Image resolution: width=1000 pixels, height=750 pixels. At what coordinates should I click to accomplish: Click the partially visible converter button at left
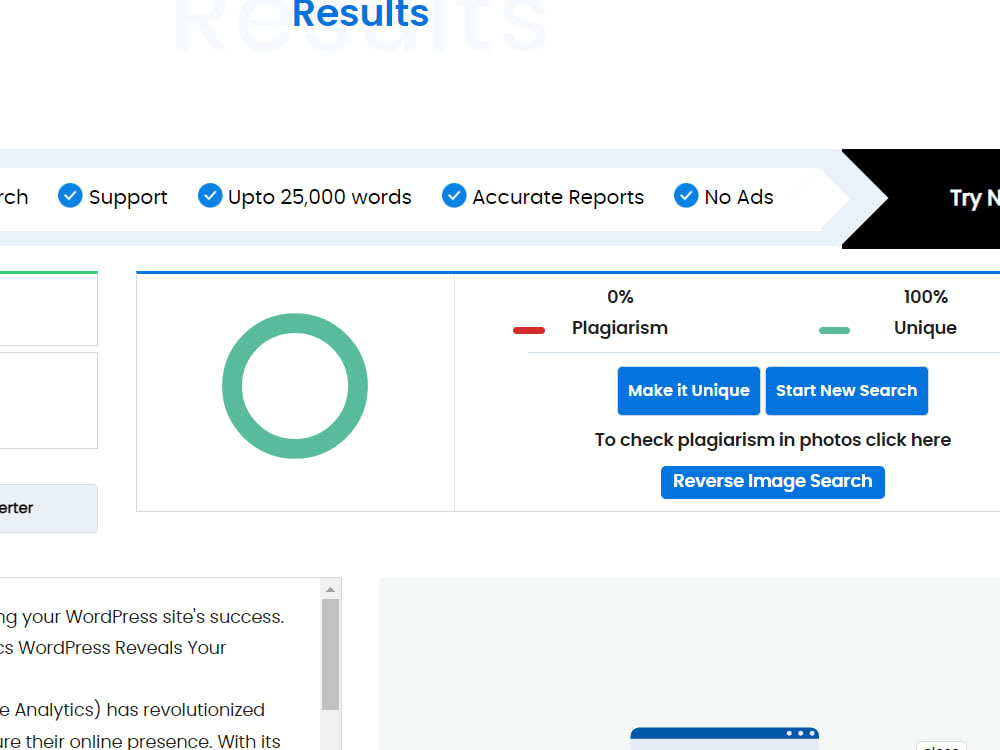[48, 508]
